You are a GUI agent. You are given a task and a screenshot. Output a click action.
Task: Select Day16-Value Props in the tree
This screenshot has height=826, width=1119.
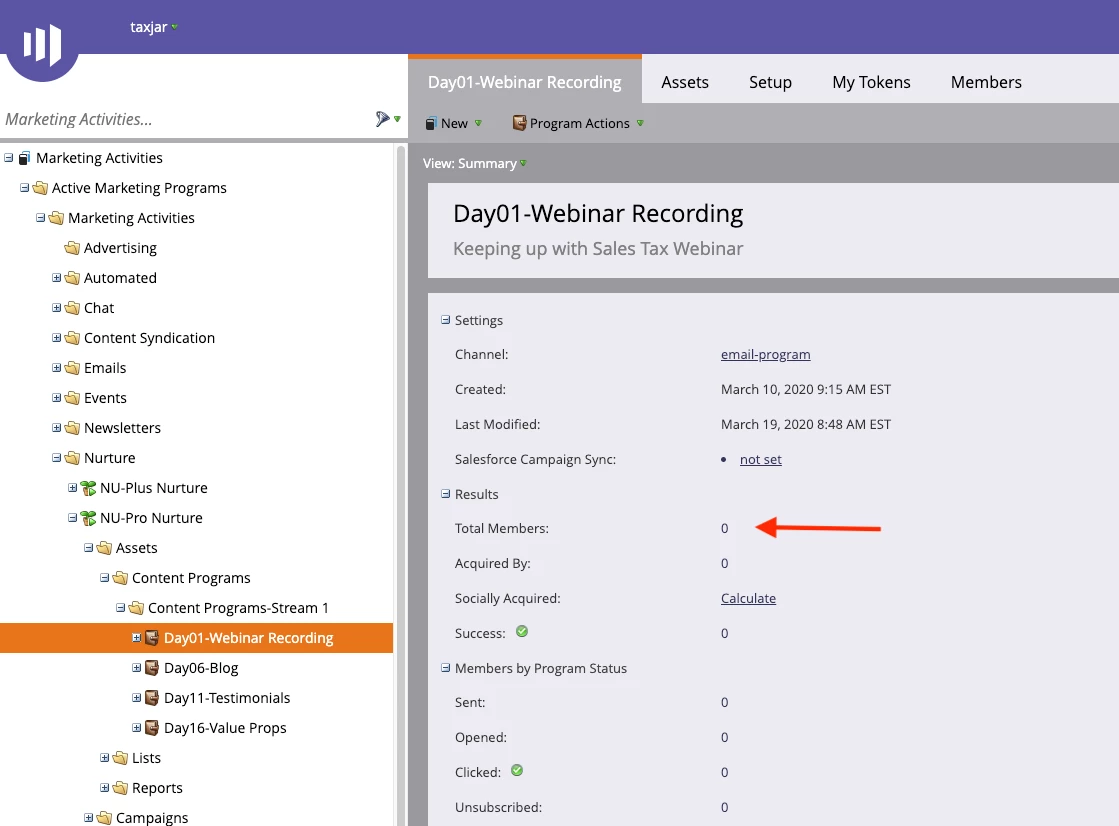coord(225,728)
